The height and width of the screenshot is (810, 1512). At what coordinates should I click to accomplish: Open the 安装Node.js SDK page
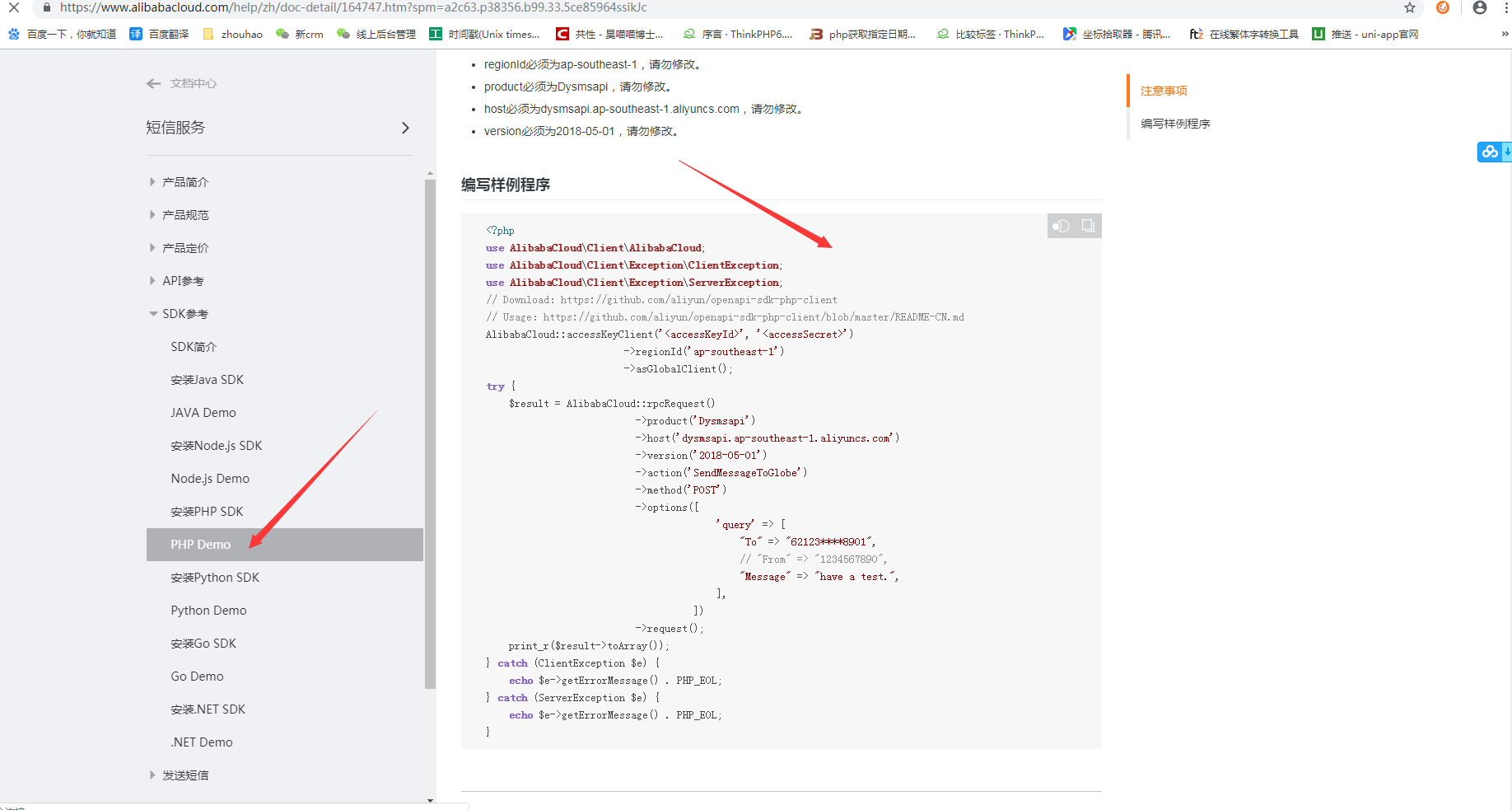click(217, 446)
